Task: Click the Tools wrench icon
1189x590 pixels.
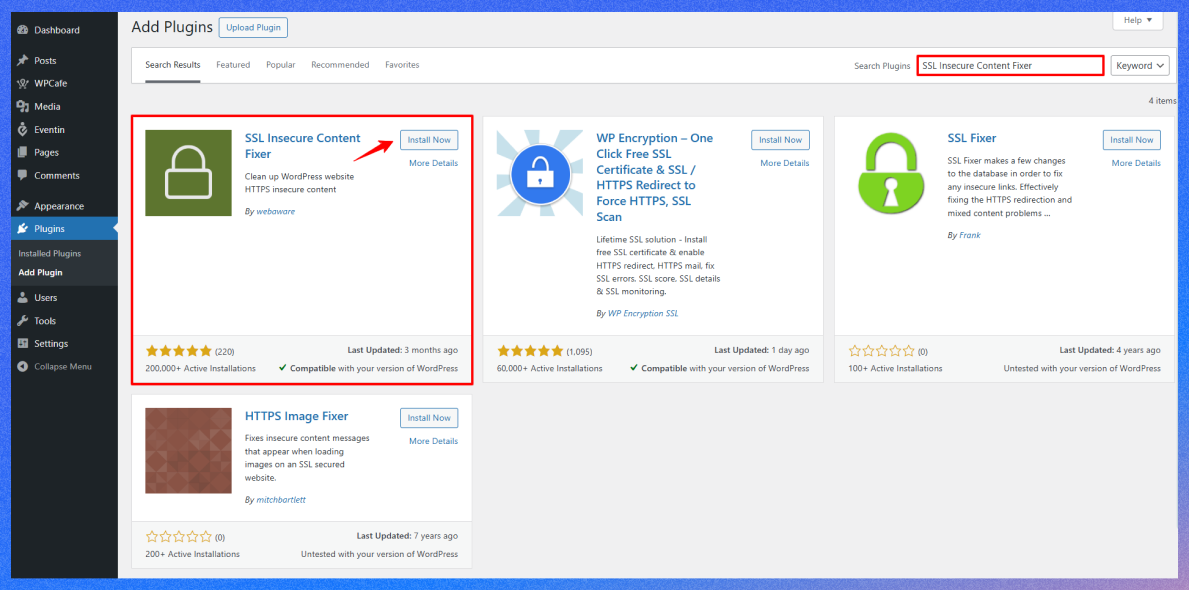Action: [x=23, y=321]
